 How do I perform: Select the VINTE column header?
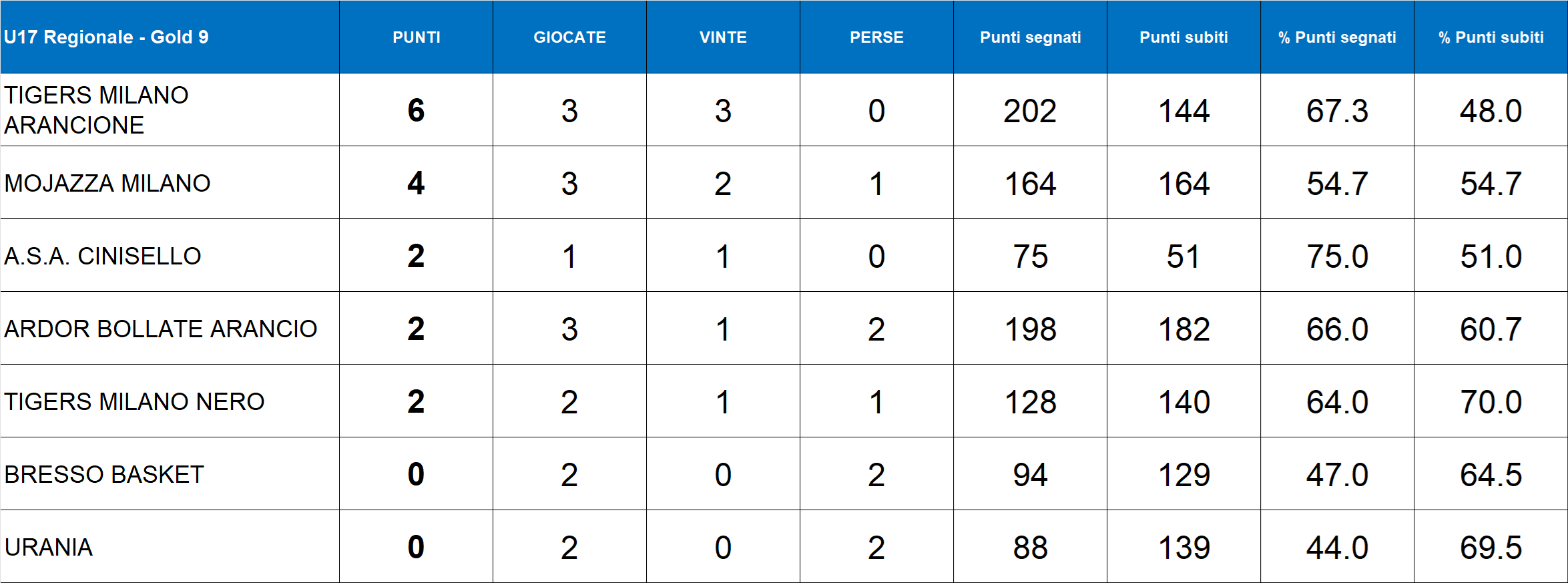(723, 37)
